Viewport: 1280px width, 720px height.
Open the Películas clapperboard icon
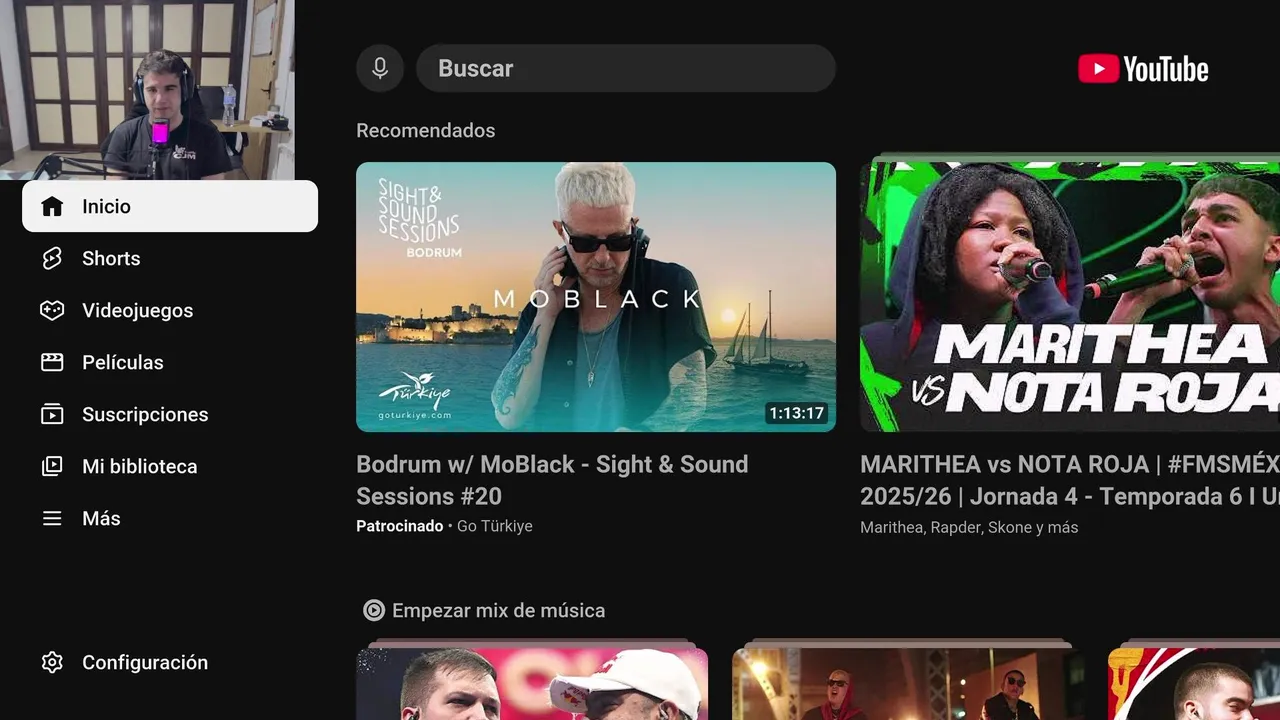pyautogui.click(x=52, y=362)
